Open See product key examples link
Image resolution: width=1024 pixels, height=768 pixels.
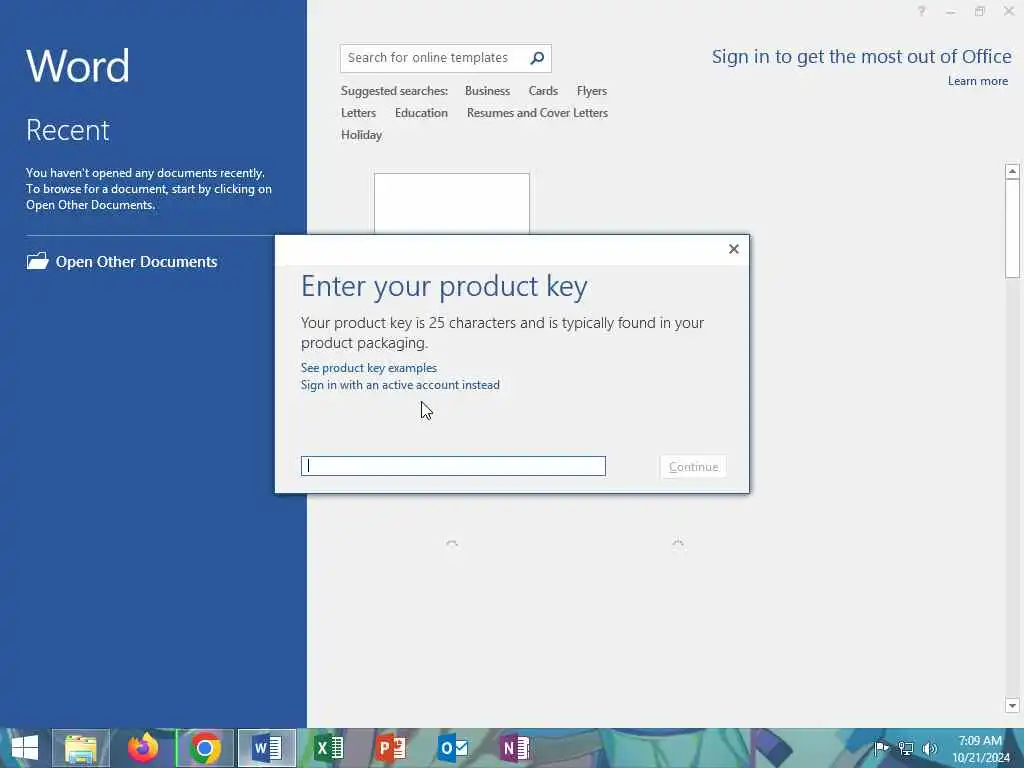(x=368, y=368)
